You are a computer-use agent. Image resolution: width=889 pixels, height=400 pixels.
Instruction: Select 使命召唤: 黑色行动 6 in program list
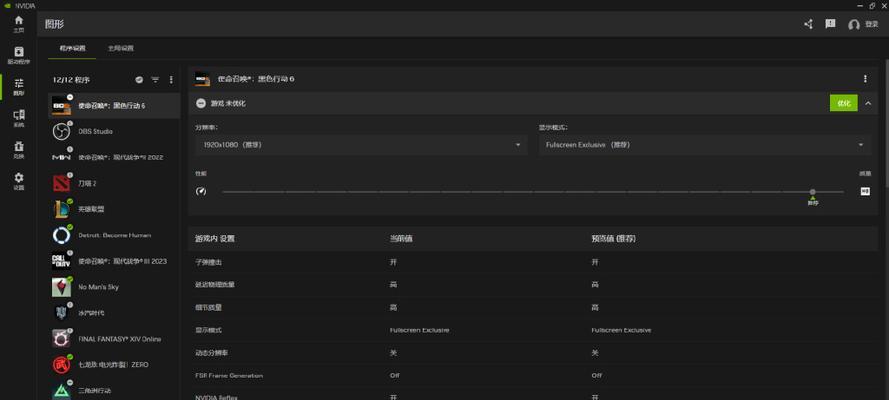pos(114,105)
